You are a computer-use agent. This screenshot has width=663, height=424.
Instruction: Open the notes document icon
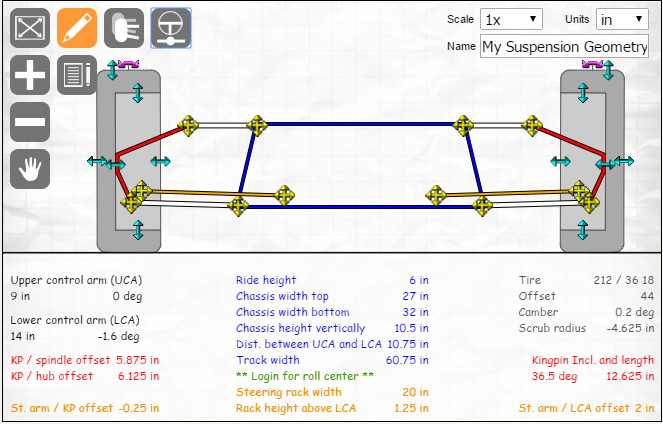point(77,75)
